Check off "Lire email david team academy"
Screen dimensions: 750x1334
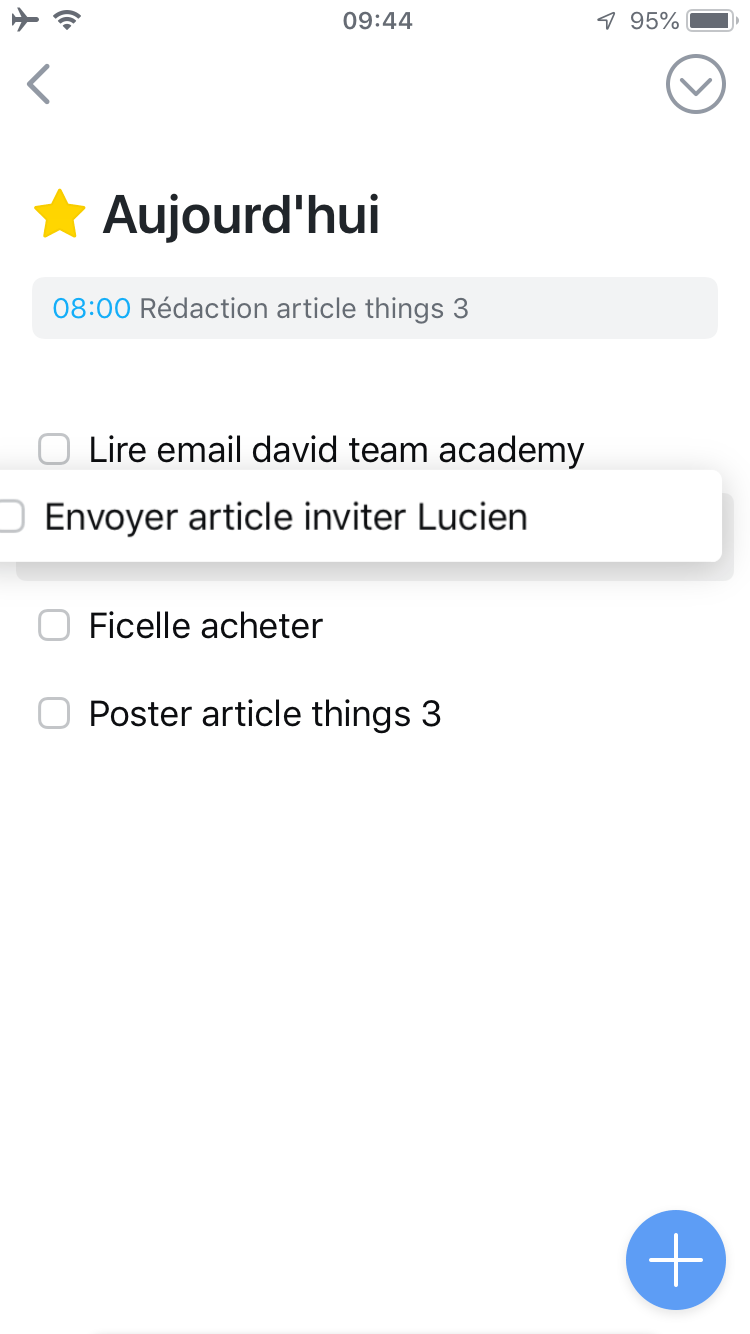tap(54, 450)
